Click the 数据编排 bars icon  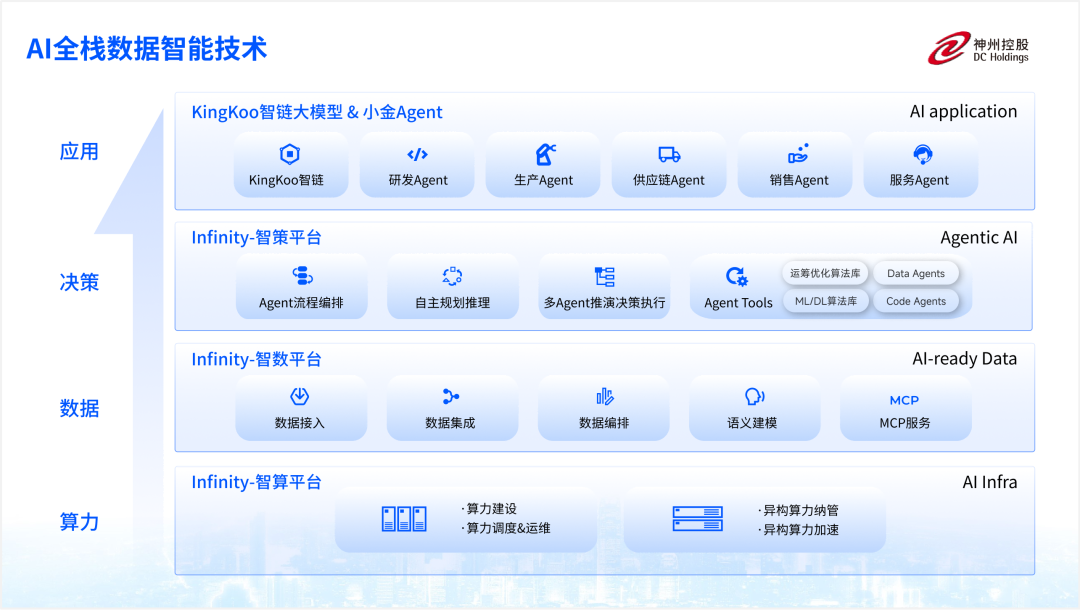(x=604, y=397)
